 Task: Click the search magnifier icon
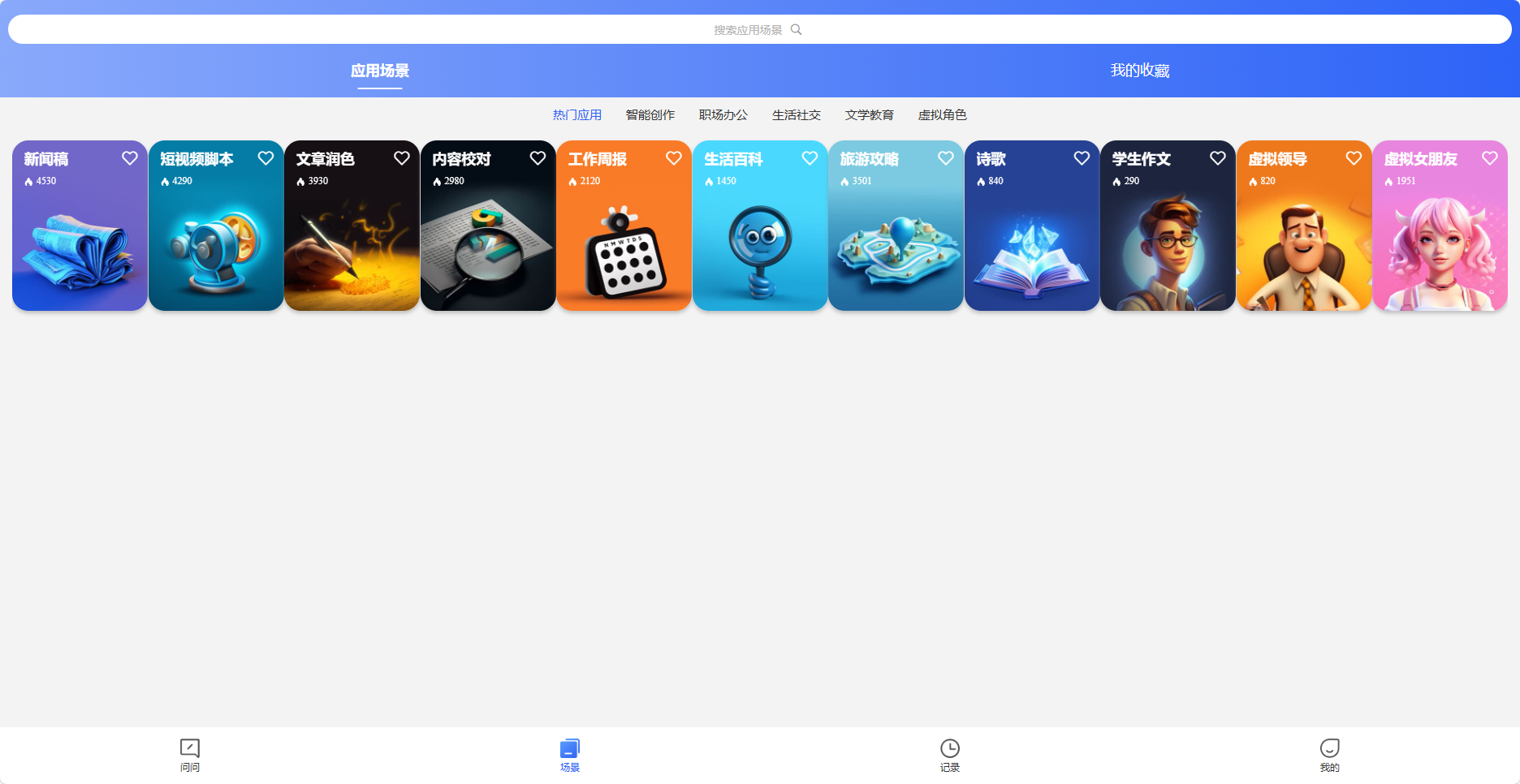point(796,30)
